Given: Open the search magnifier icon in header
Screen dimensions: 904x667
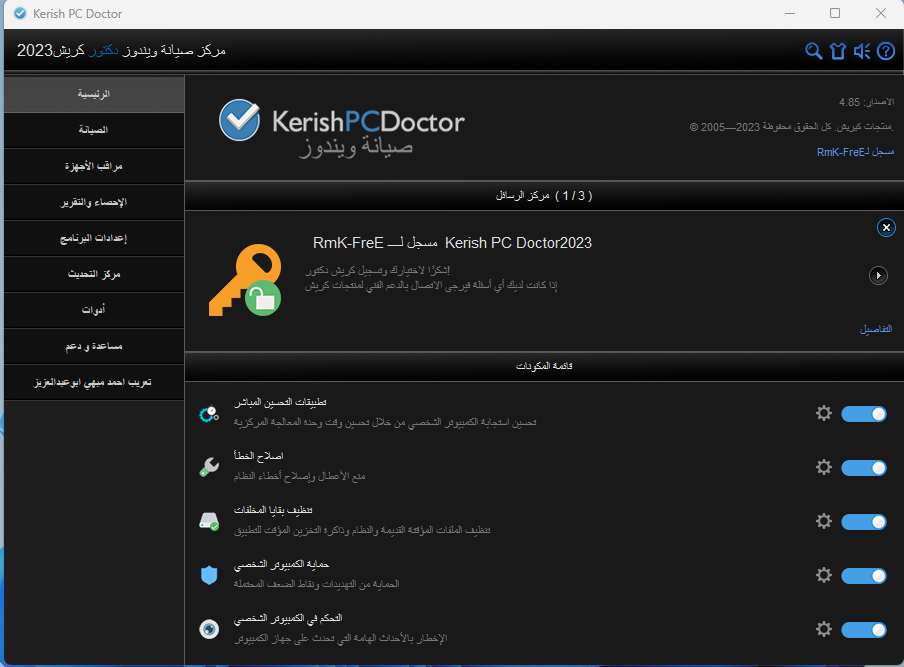Looking at the screenshot, I should 813,51.
